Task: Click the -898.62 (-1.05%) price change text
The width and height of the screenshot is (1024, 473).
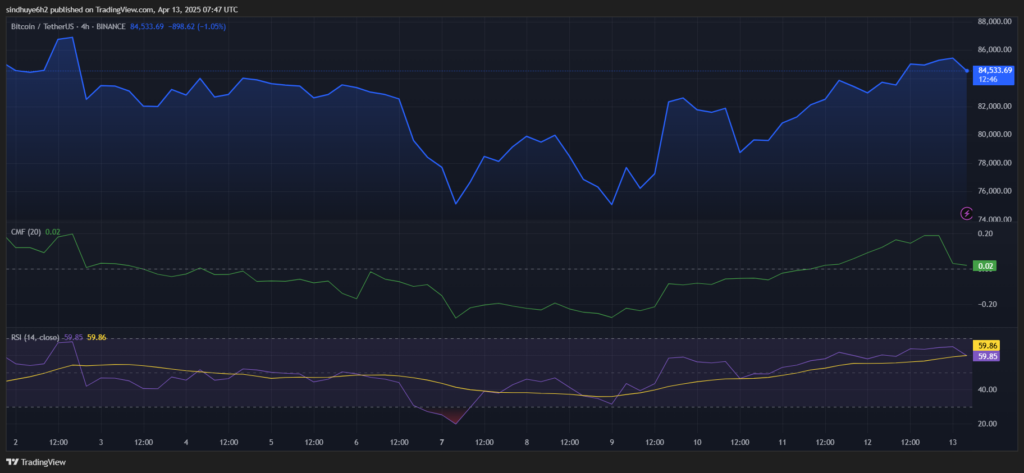Action: 198,26
